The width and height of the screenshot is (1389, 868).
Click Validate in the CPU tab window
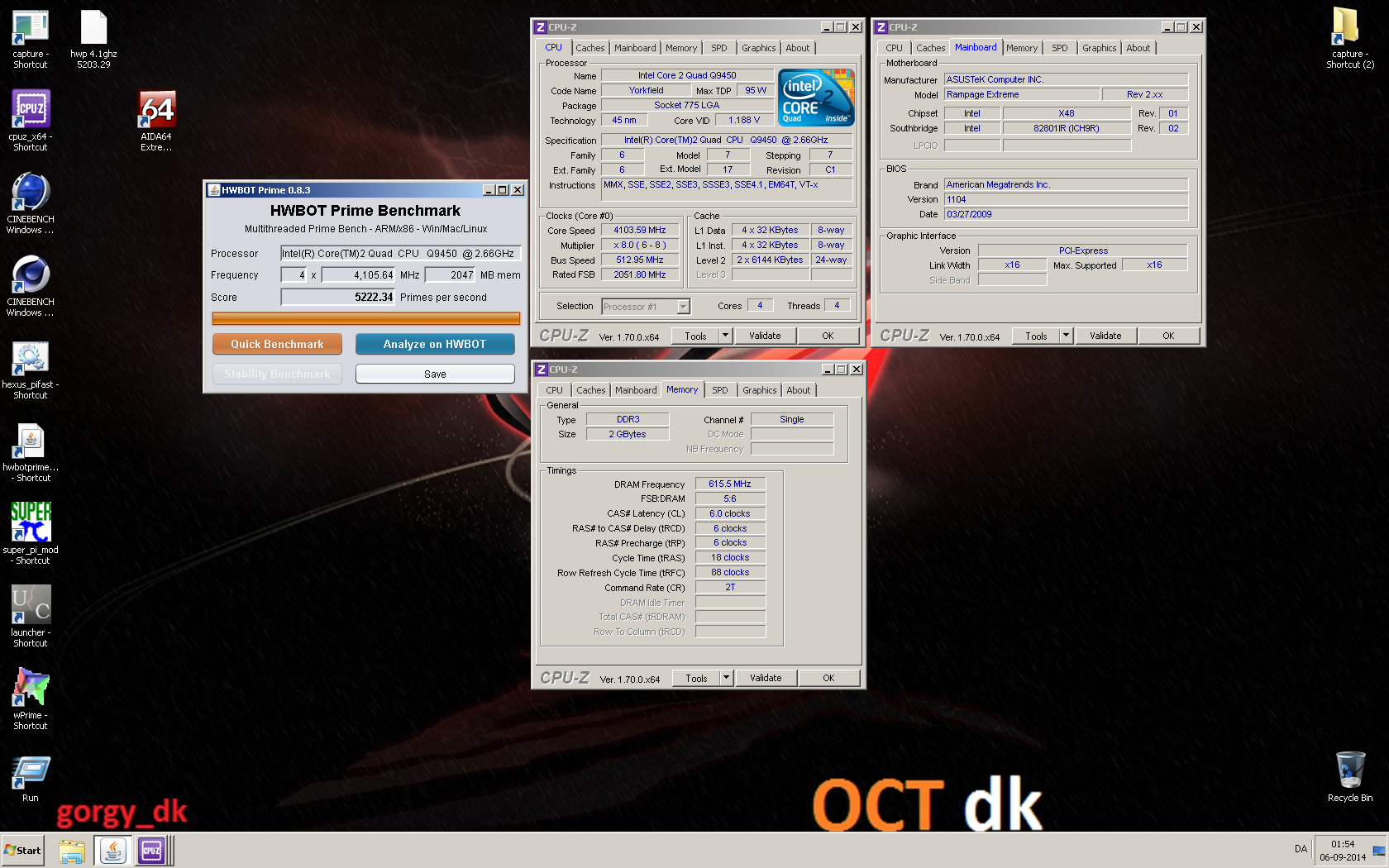point(765,336)
